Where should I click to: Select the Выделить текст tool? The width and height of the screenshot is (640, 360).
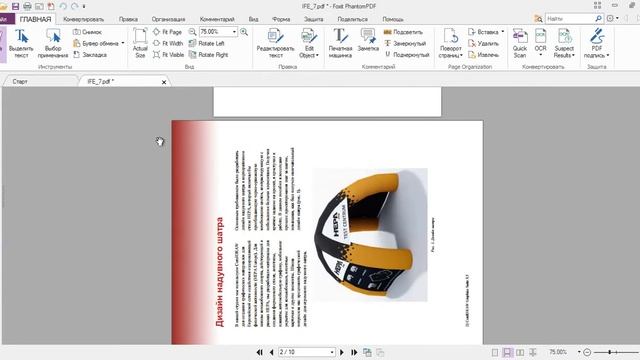[21, 44]
